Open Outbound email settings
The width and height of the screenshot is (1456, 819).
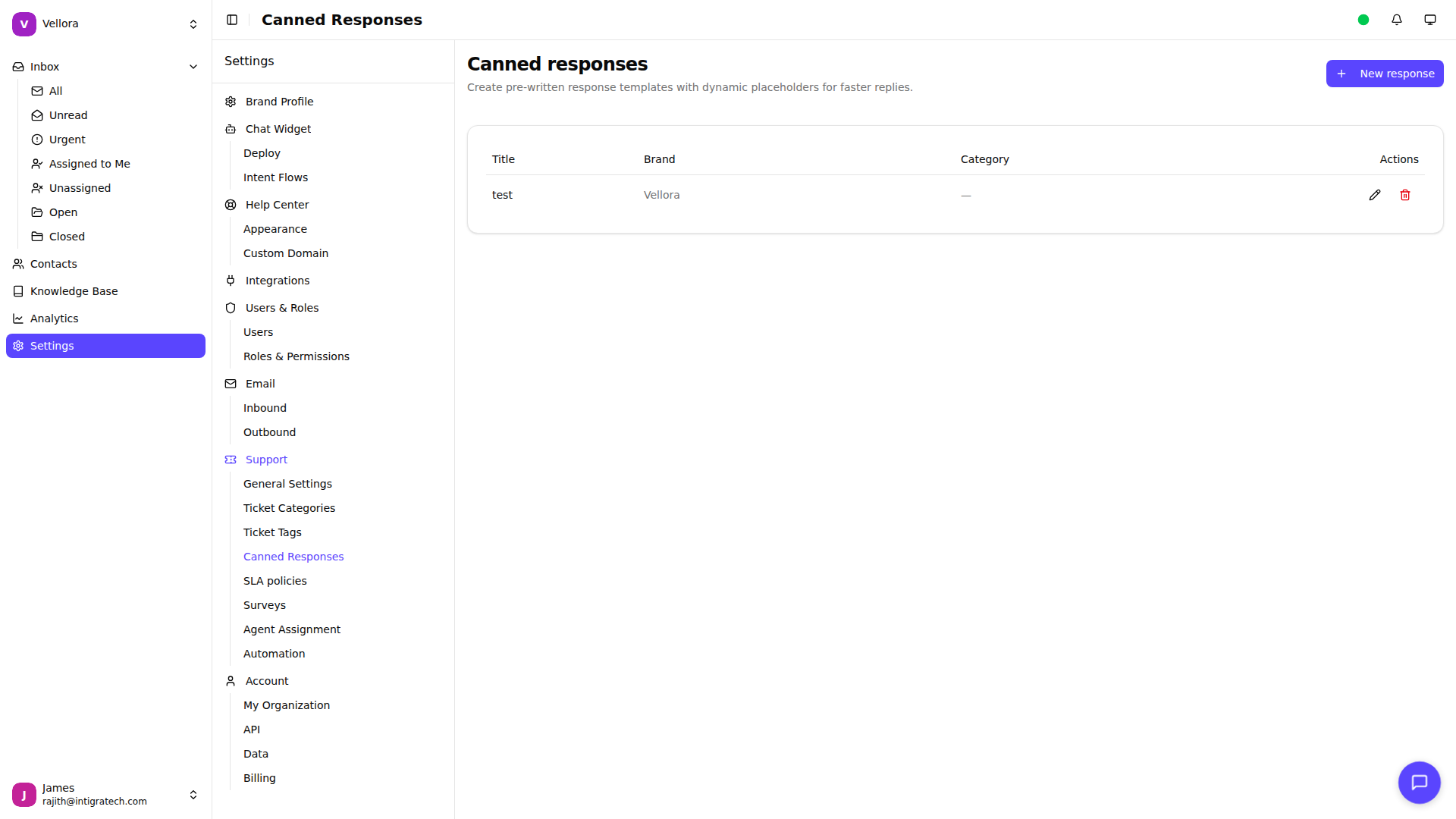[269, 432]
